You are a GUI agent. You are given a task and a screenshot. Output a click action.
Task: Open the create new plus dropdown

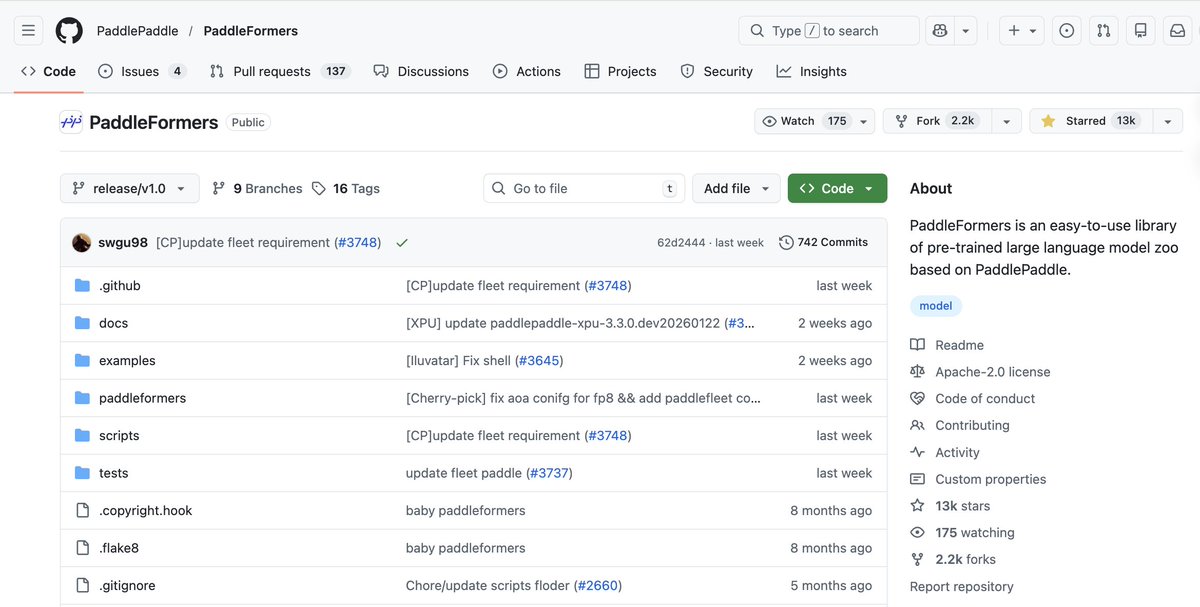click(1022, 31)
